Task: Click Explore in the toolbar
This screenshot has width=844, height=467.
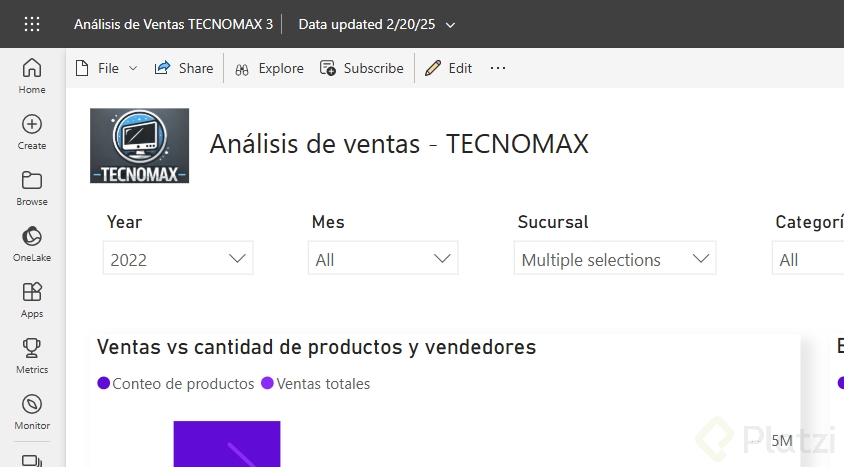Action: (269, 68)
